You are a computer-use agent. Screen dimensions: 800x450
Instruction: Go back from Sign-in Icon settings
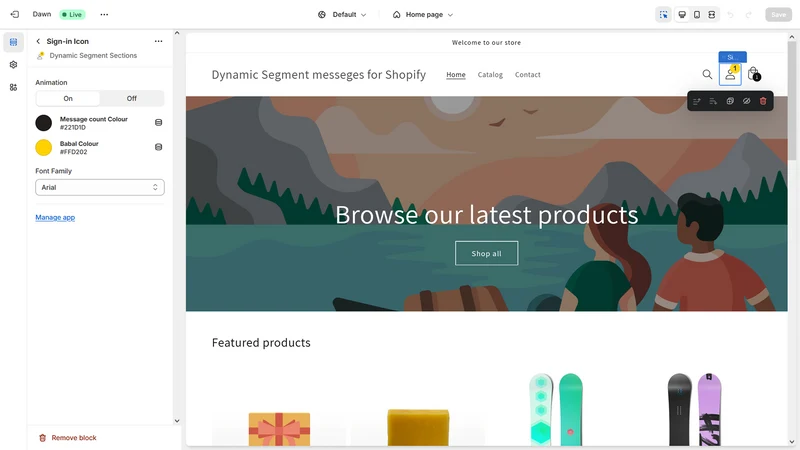38,41
